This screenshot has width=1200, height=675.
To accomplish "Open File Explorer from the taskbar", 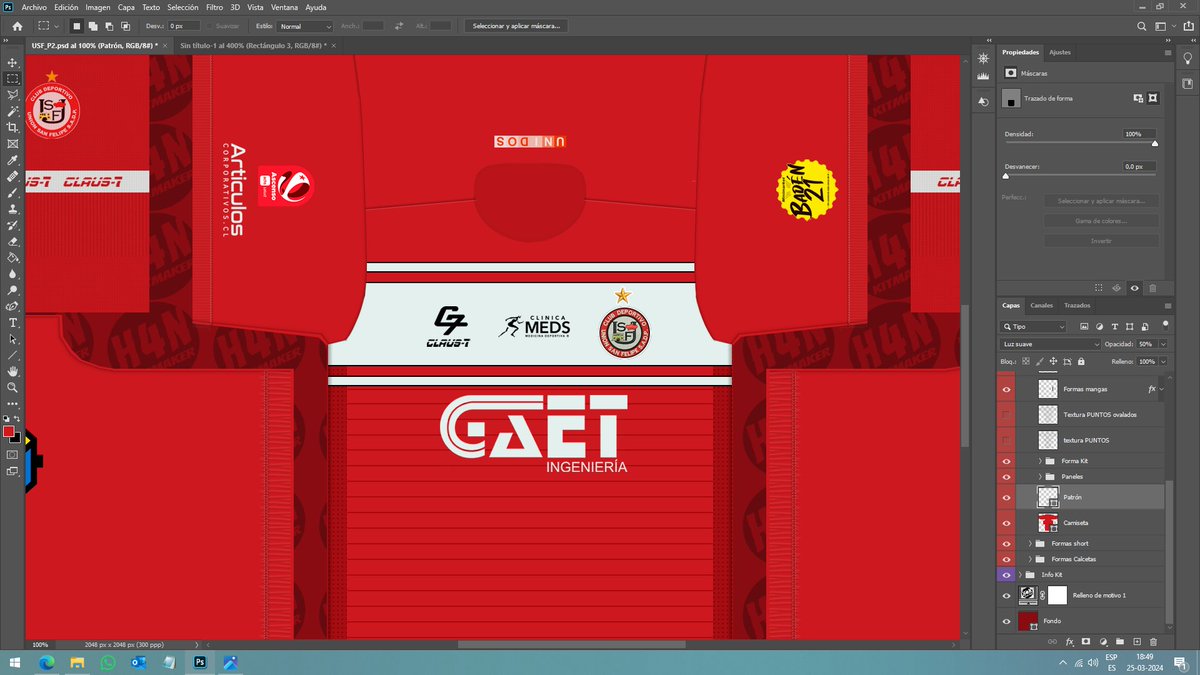I will 77,662.
